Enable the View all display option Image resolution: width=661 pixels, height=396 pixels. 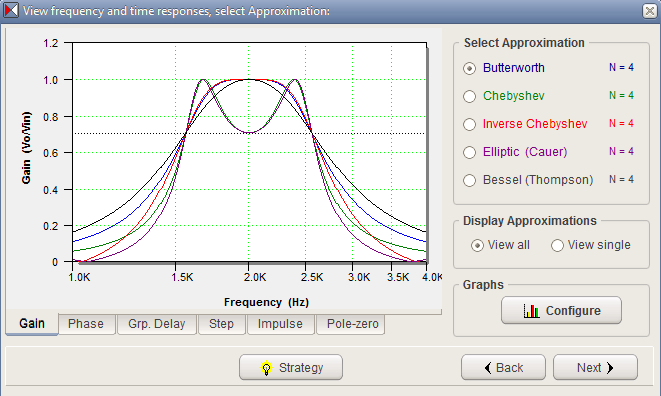[477, 245]
